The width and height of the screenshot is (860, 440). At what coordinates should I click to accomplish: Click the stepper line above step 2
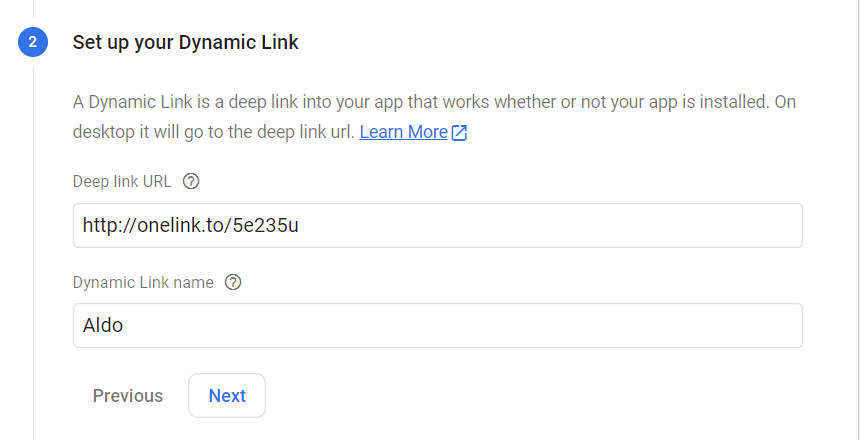(x=33, y=8)
